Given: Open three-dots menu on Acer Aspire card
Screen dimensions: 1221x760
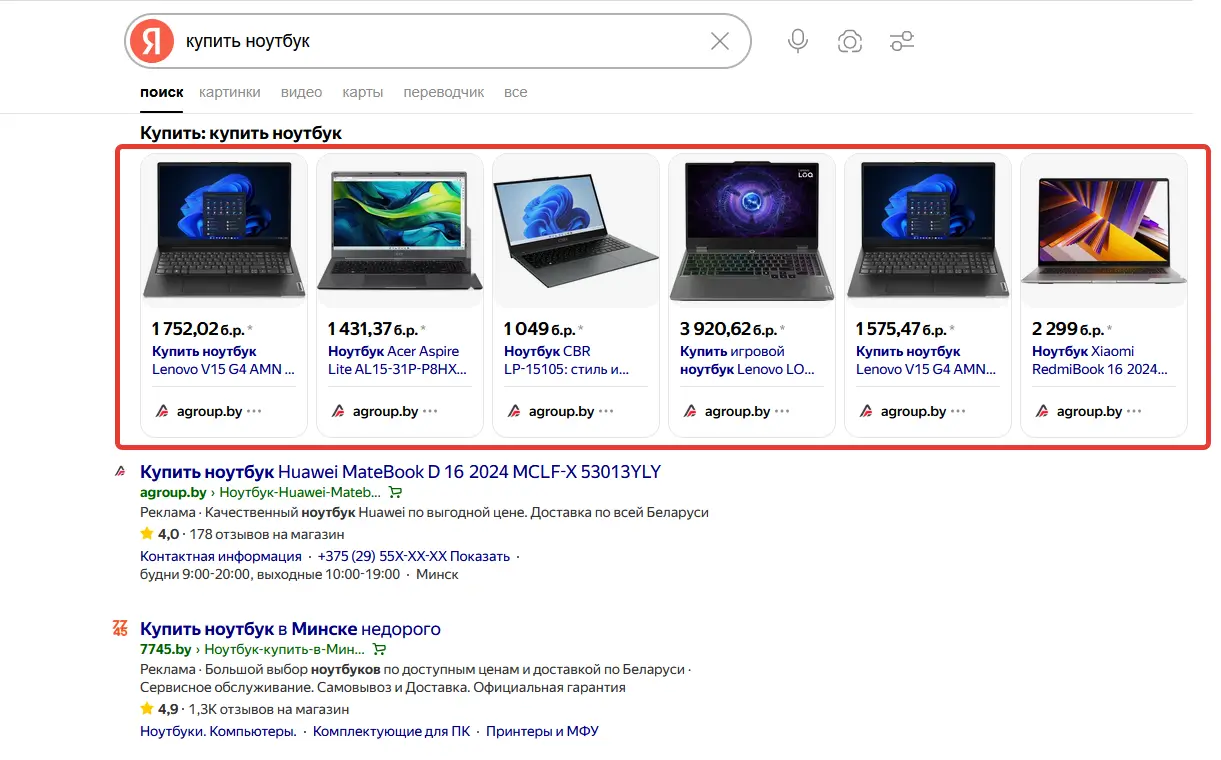Looking at the screenshot, I should point(430,411).
